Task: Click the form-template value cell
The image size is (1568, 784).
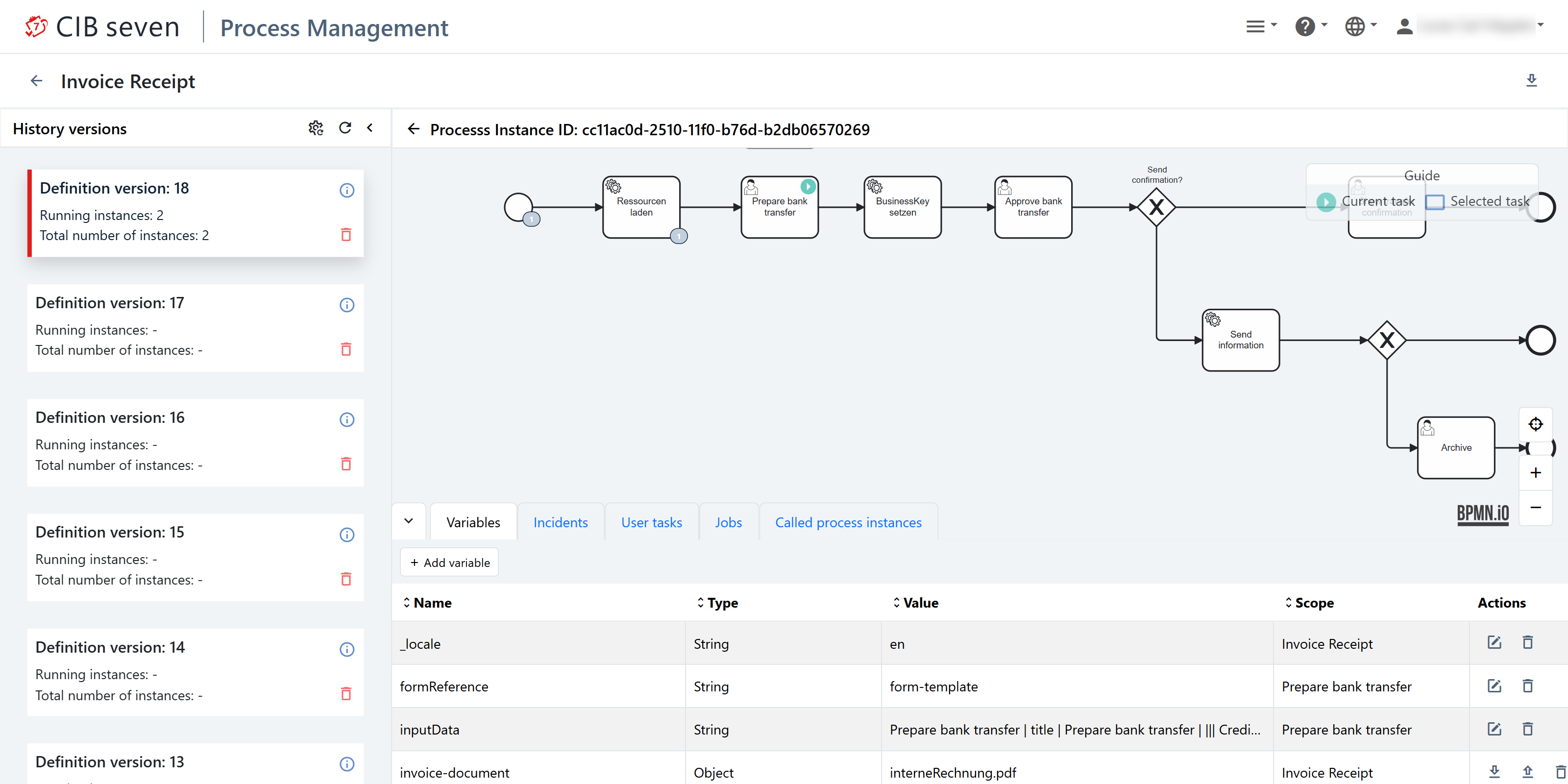Action: point(1077,686)
